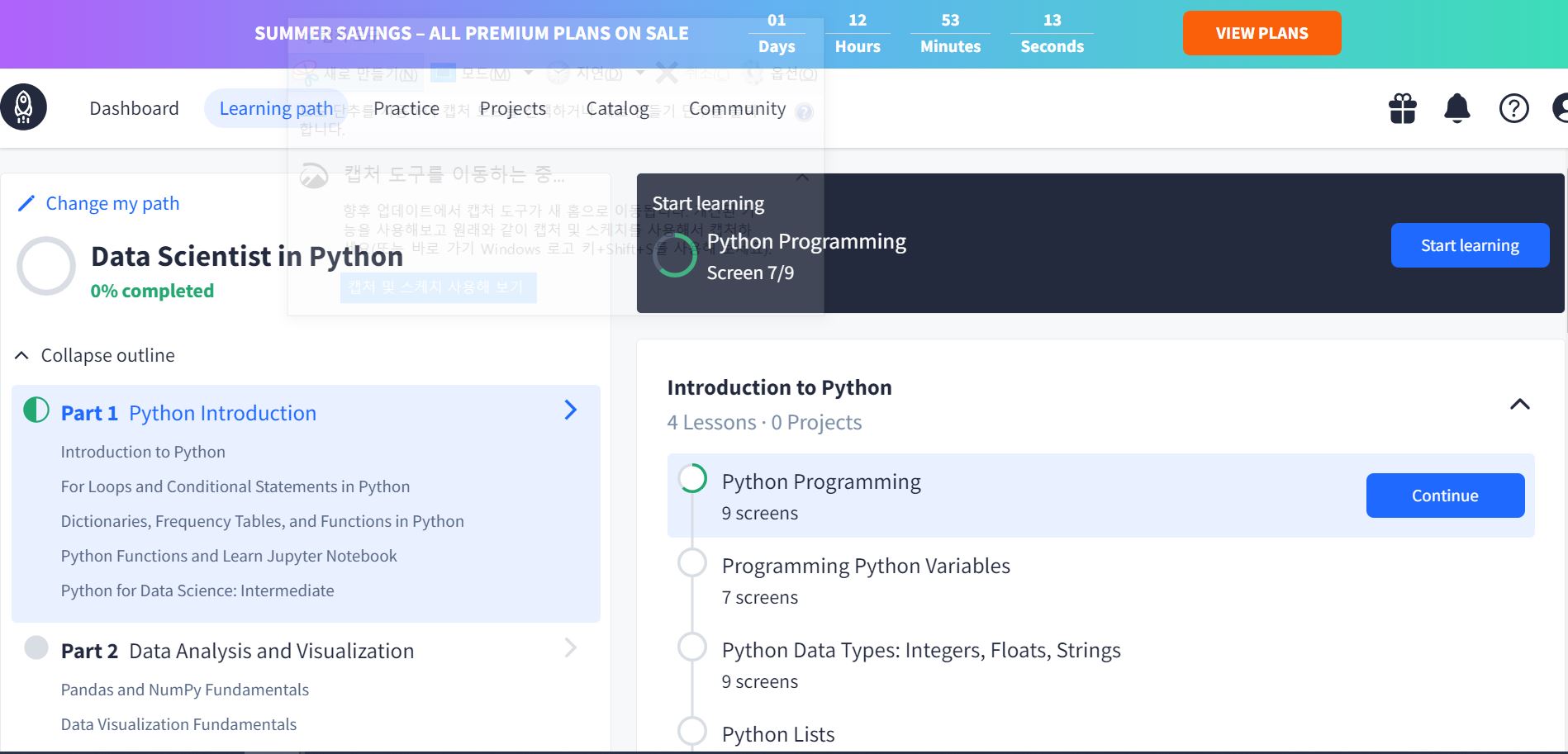Open the Python Data Types lesson

pos(921,650)
